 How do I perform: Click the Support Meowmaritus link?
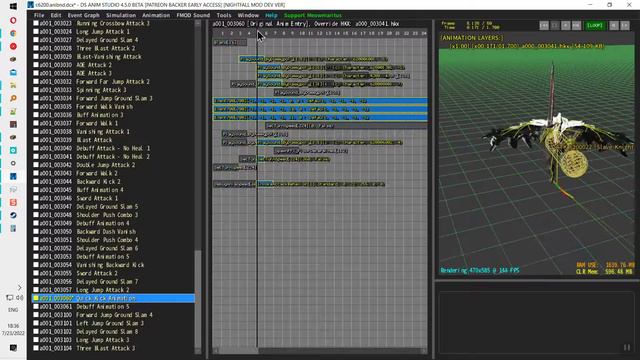pos(313,15)
